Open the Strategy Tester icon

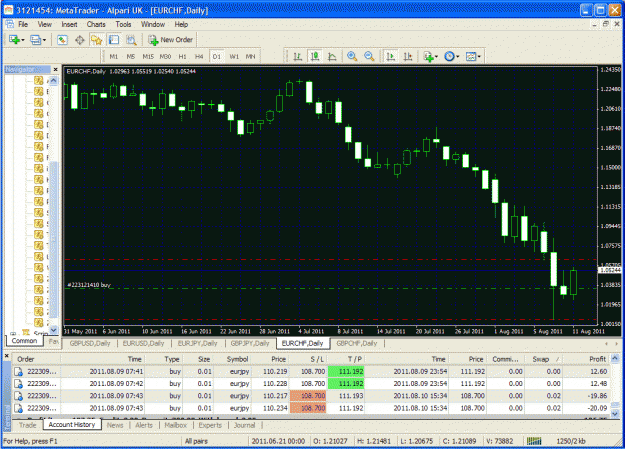tap(131, 40)
